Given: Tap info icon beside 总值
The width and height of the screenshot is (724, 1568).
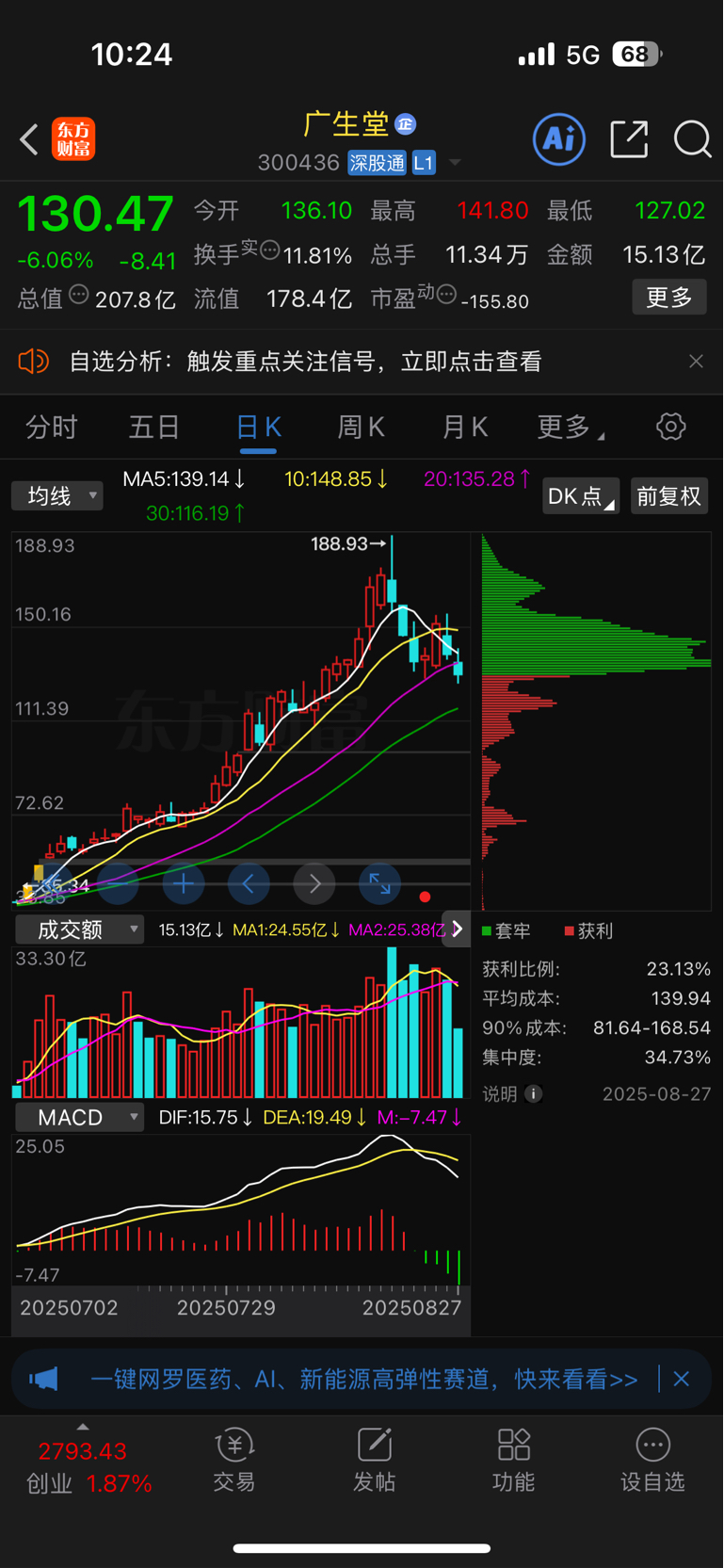Looking at the screenshot, I should (x=79, y=295).
